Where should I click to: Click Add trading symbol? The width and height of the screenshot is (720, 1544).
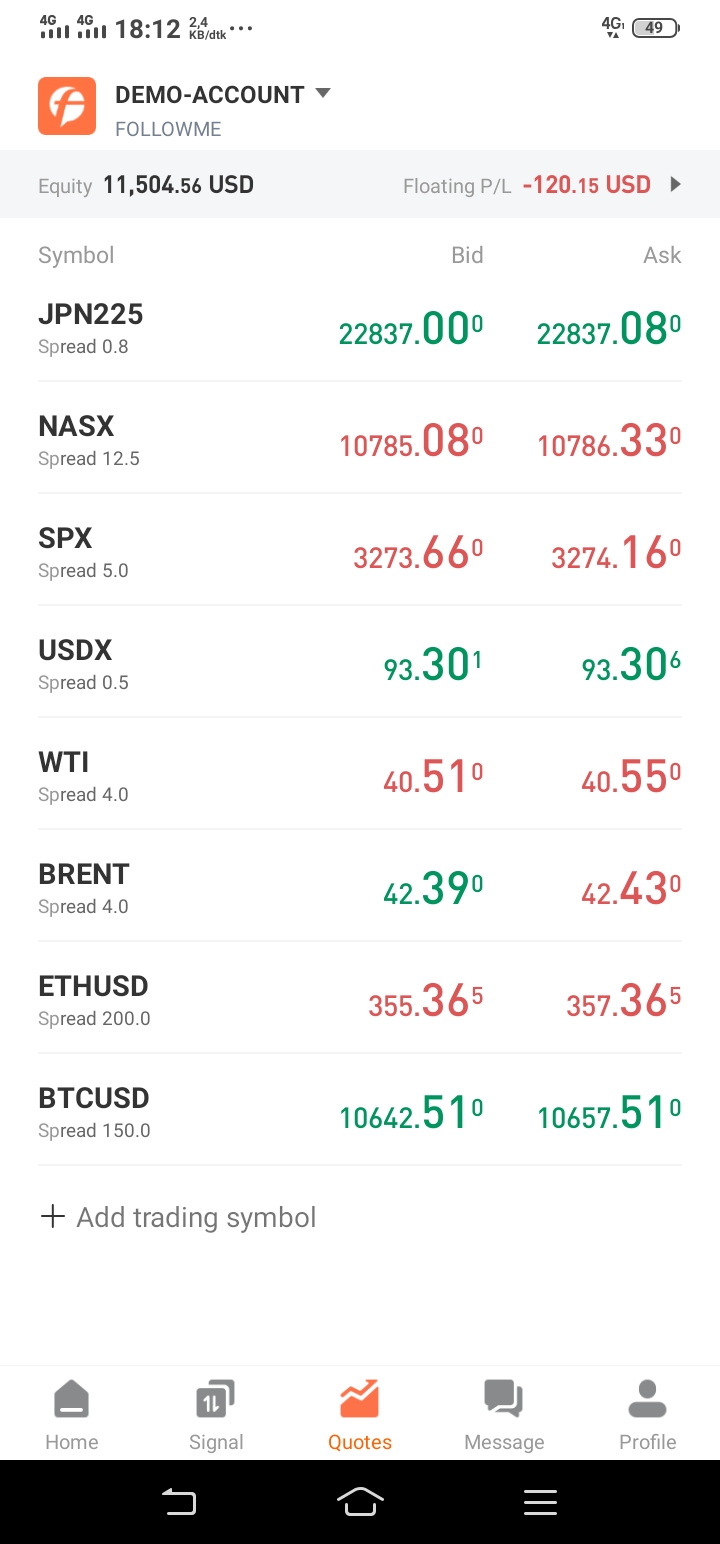click(x=178, y=1217)
